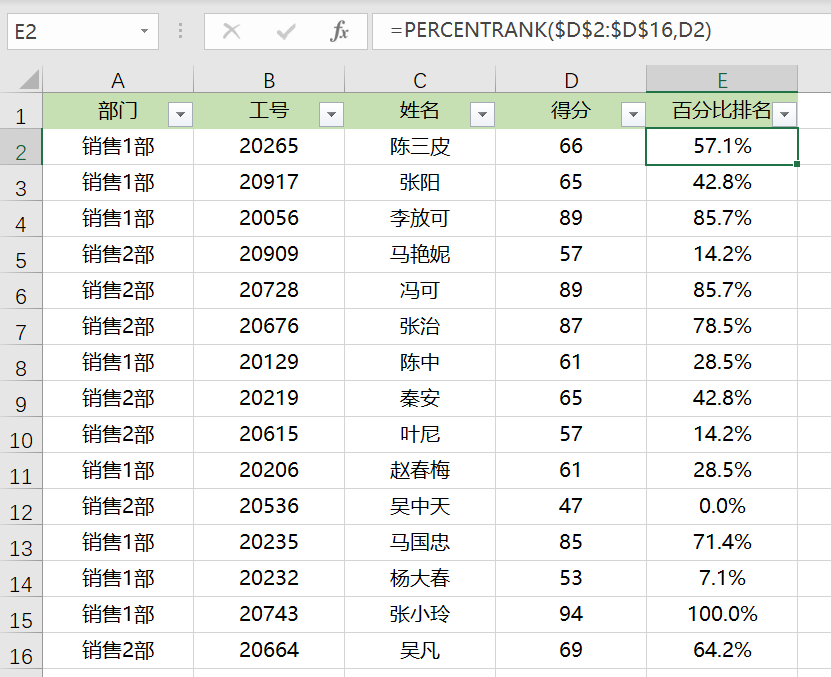This screenshot has height=677, width=831.
Task: Select percent rank cell 100.0%
Action: [722, 614]
